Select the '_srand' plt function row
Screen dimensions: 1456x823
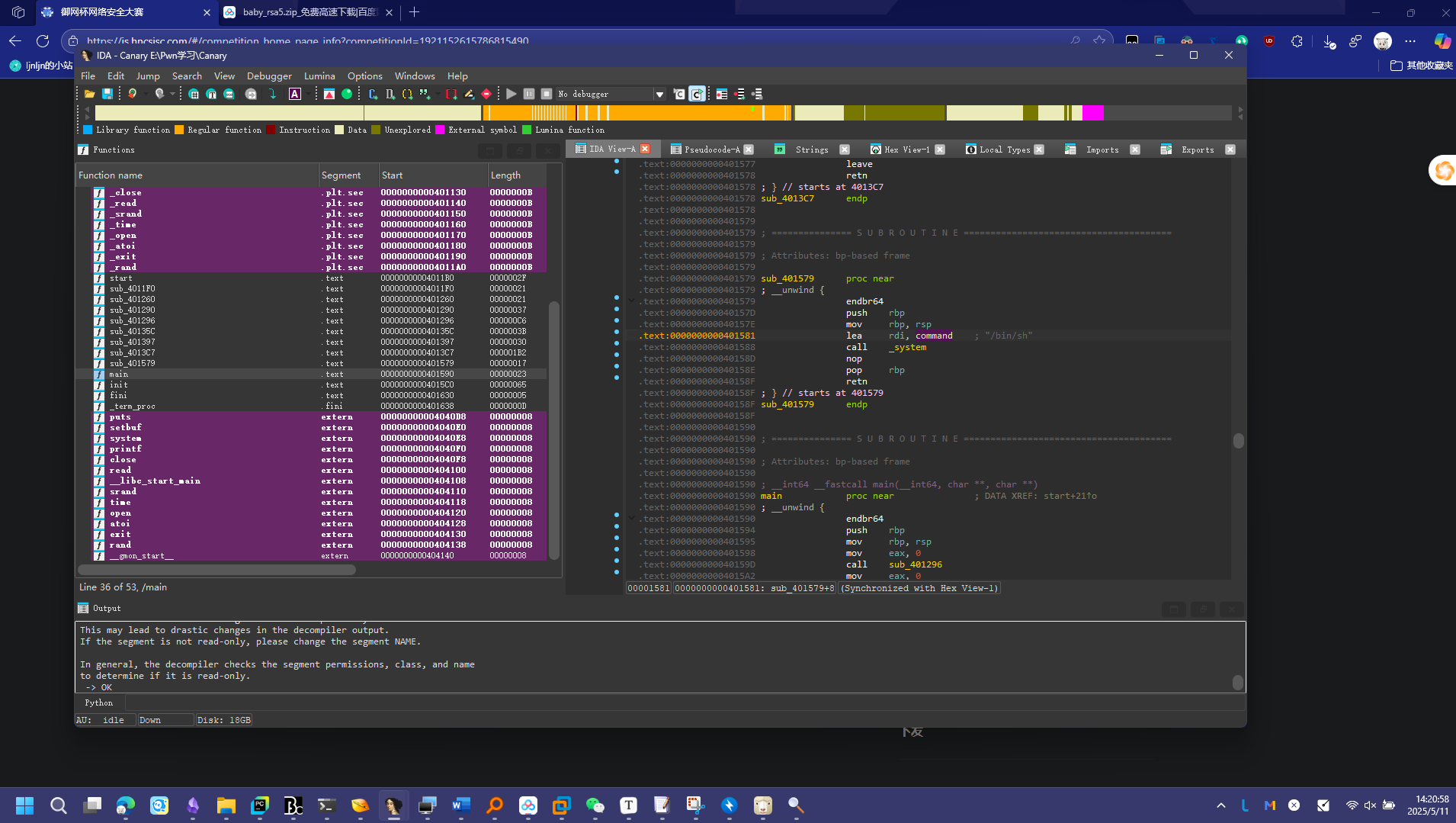point(311,214)
